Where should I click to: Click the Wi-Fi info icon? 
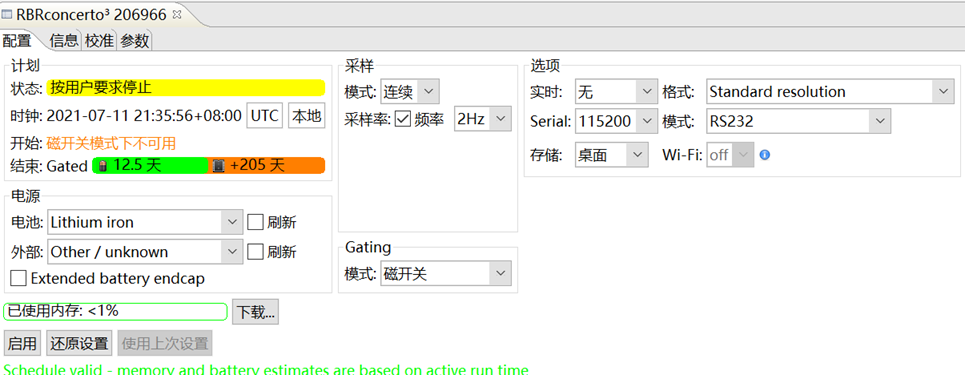point(765,155)
